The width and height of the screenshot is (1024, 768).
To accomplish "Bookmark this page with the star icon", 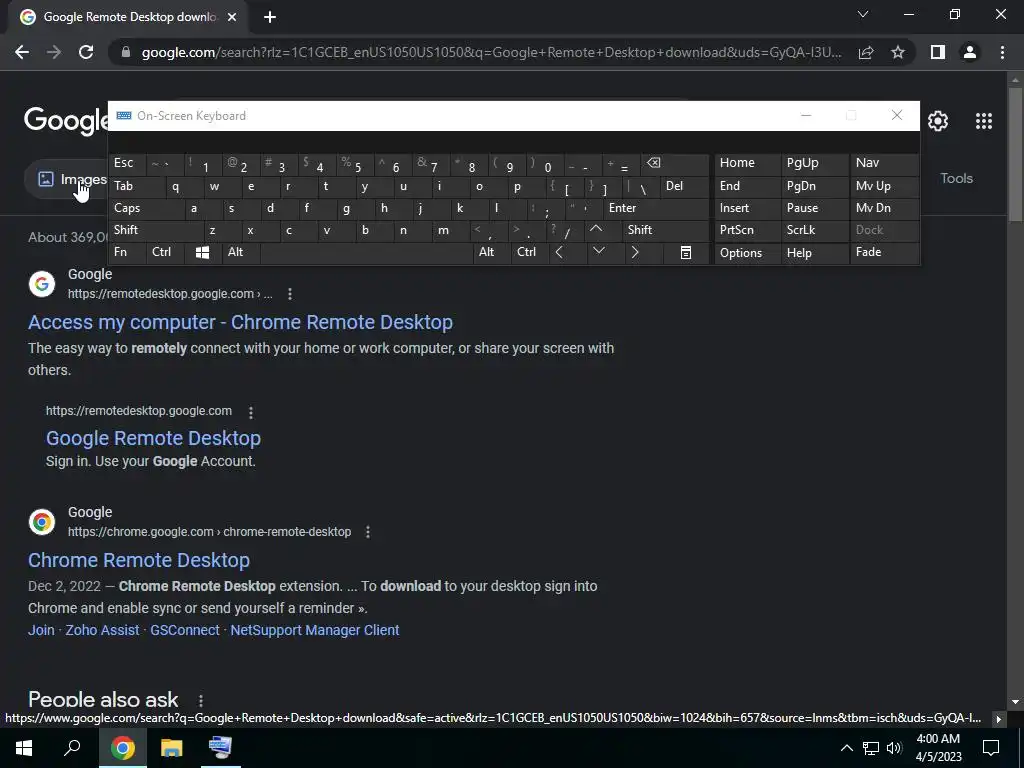I will pos(898,52).
